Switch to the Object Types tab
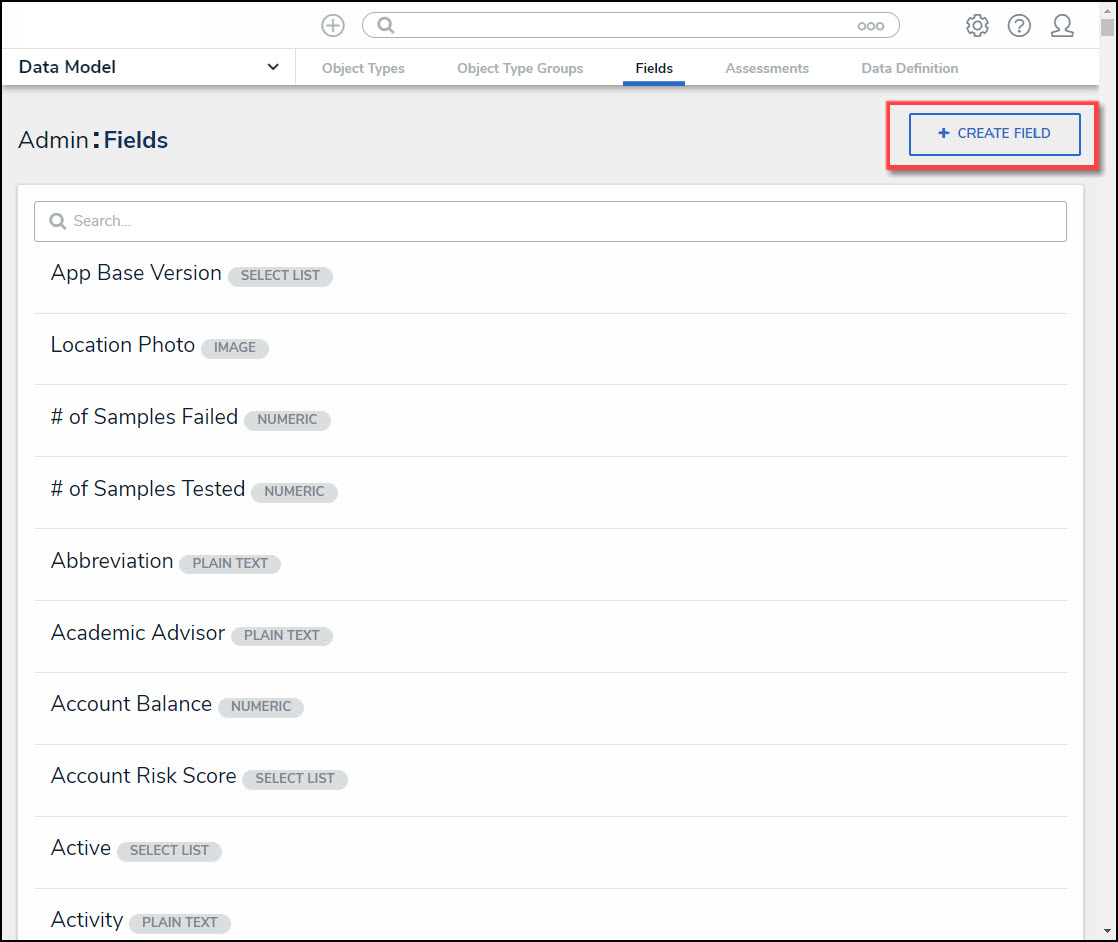 (363, 68)
